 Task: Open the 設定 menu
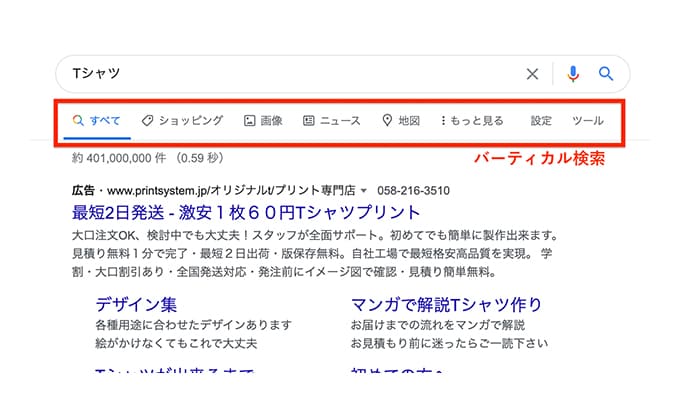541,121
